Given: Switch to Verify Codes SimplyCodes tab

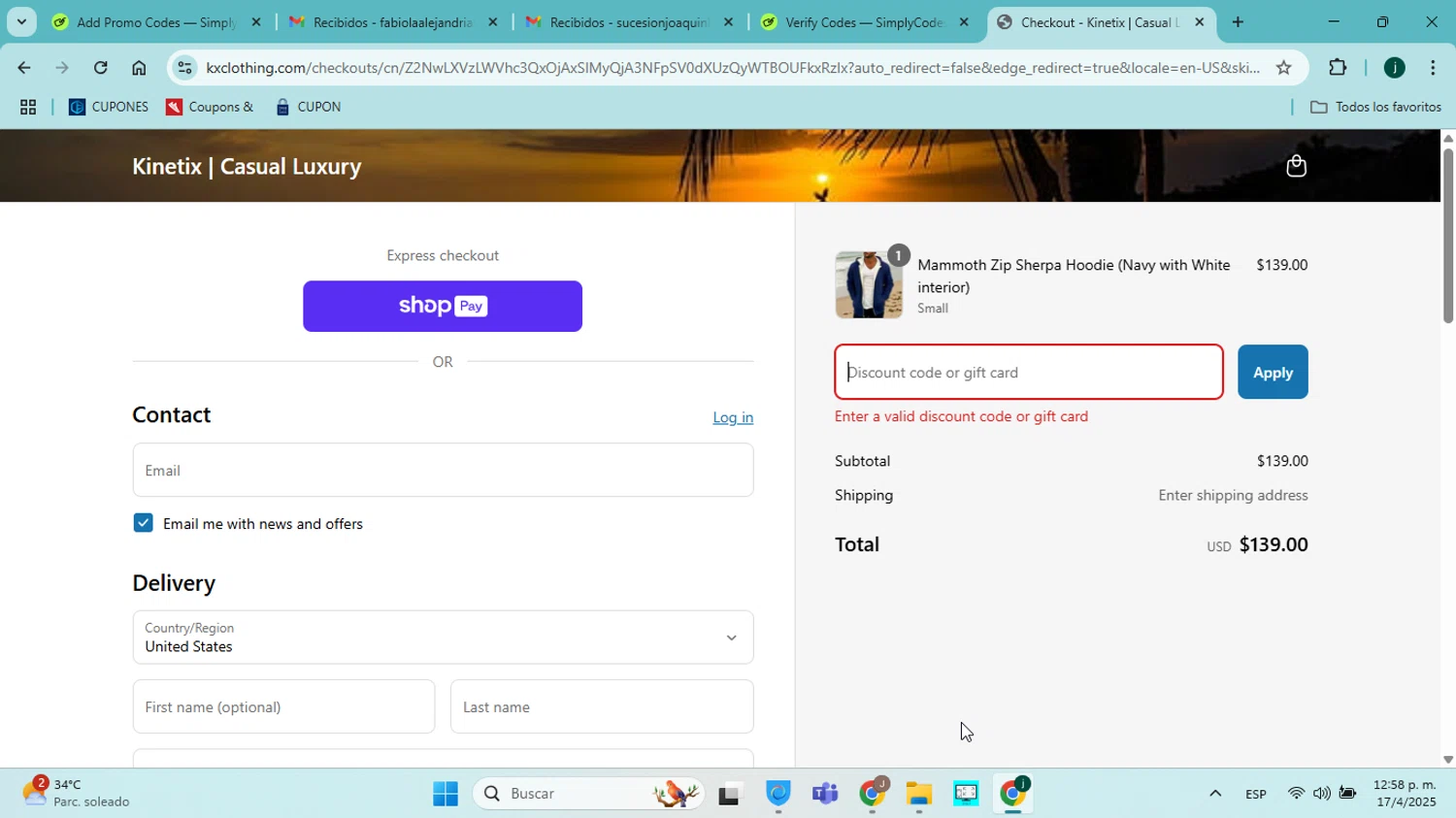Looking at the screenshot, I should coord(864,22).
